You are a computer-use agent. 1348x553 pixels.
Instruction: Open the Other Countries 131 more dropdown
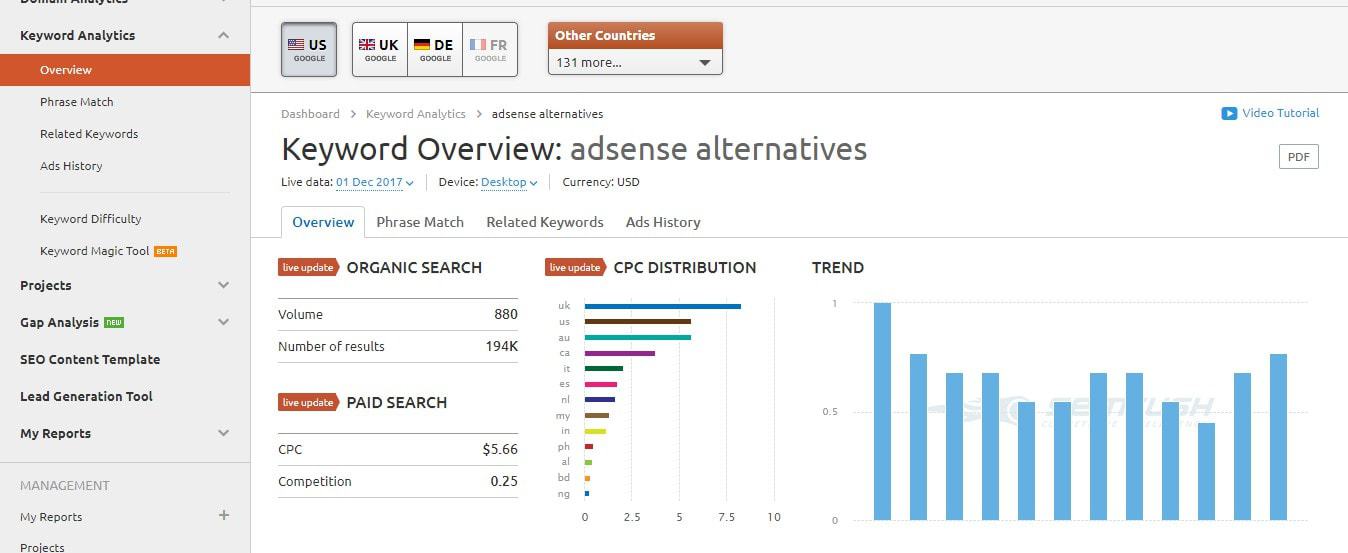coord(635,62)
